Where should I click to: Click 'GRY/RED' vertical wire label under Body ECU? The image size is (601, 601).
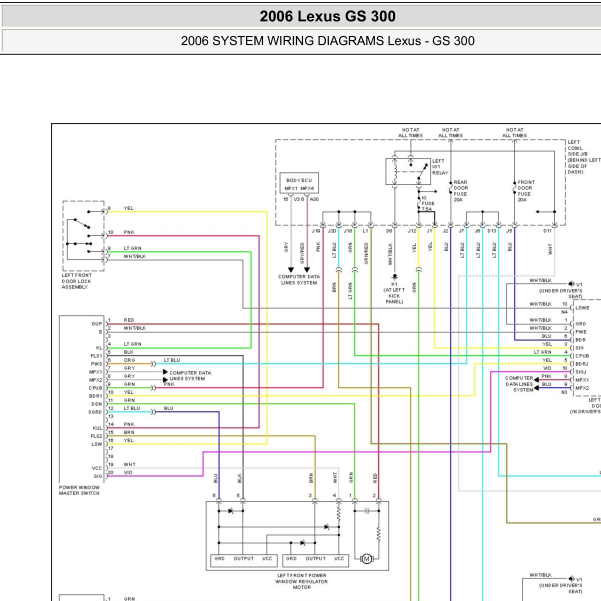coord(302,253)
